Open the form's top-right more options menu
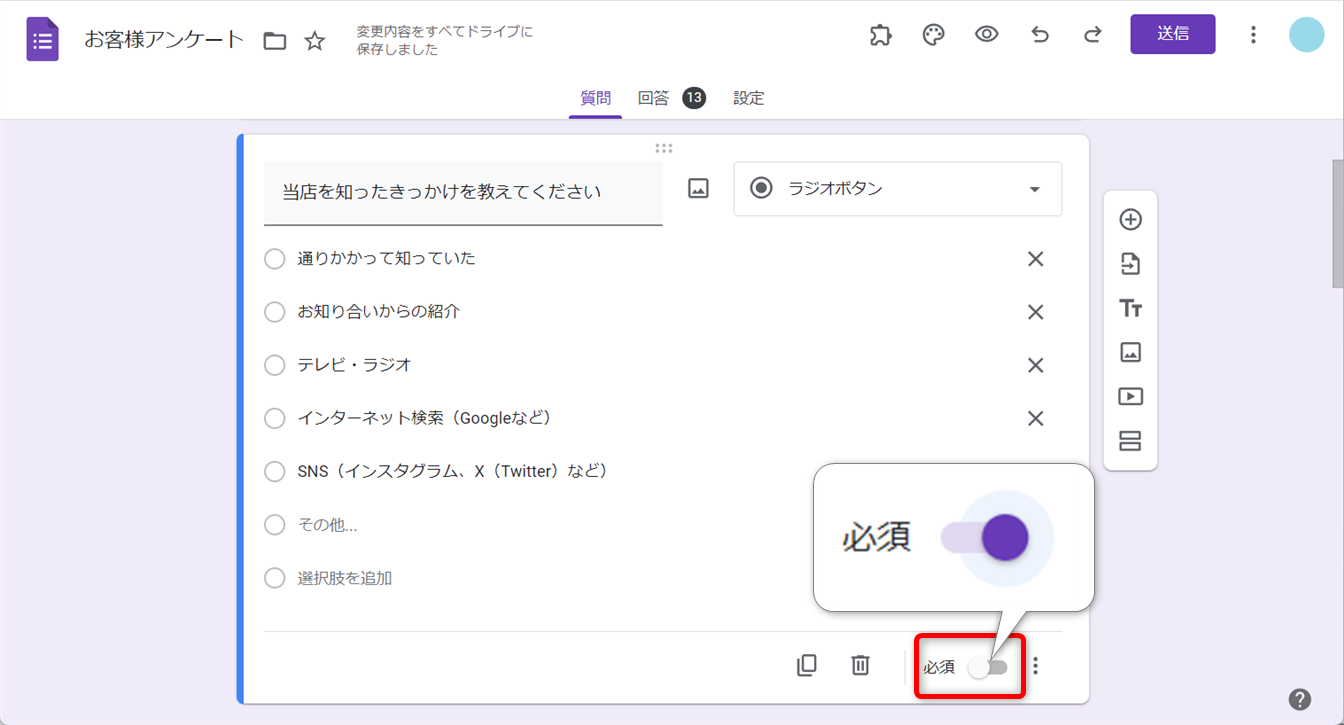The image size is (1344, 725). click(1253, 35)
